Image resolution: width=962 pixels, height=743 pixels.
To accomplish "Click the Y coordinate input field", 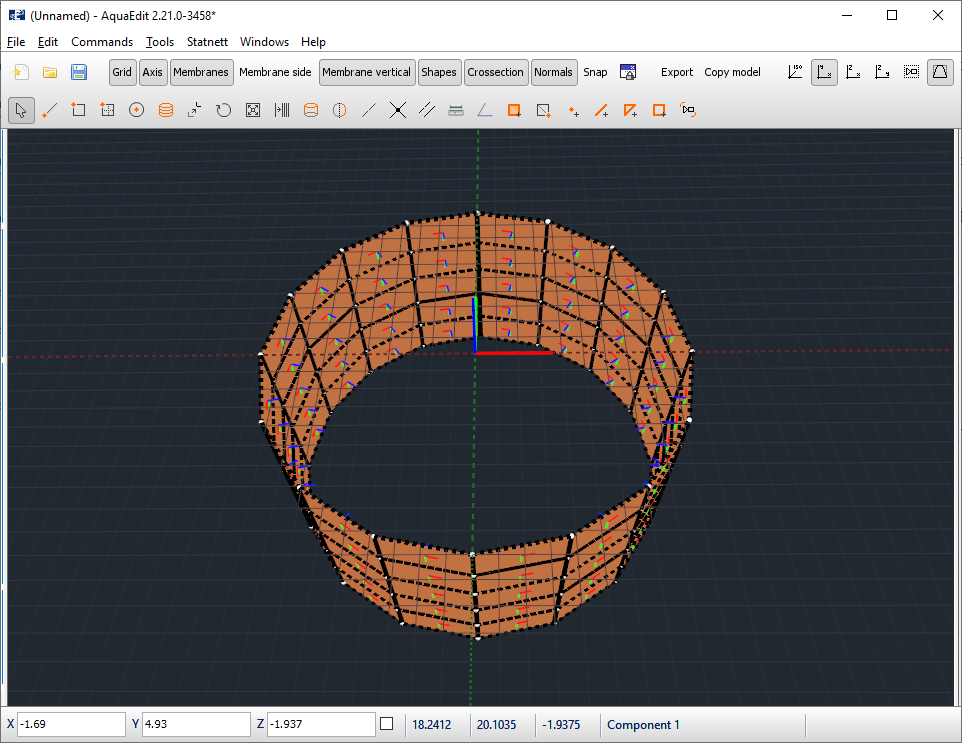I will (x=197, y=725).
